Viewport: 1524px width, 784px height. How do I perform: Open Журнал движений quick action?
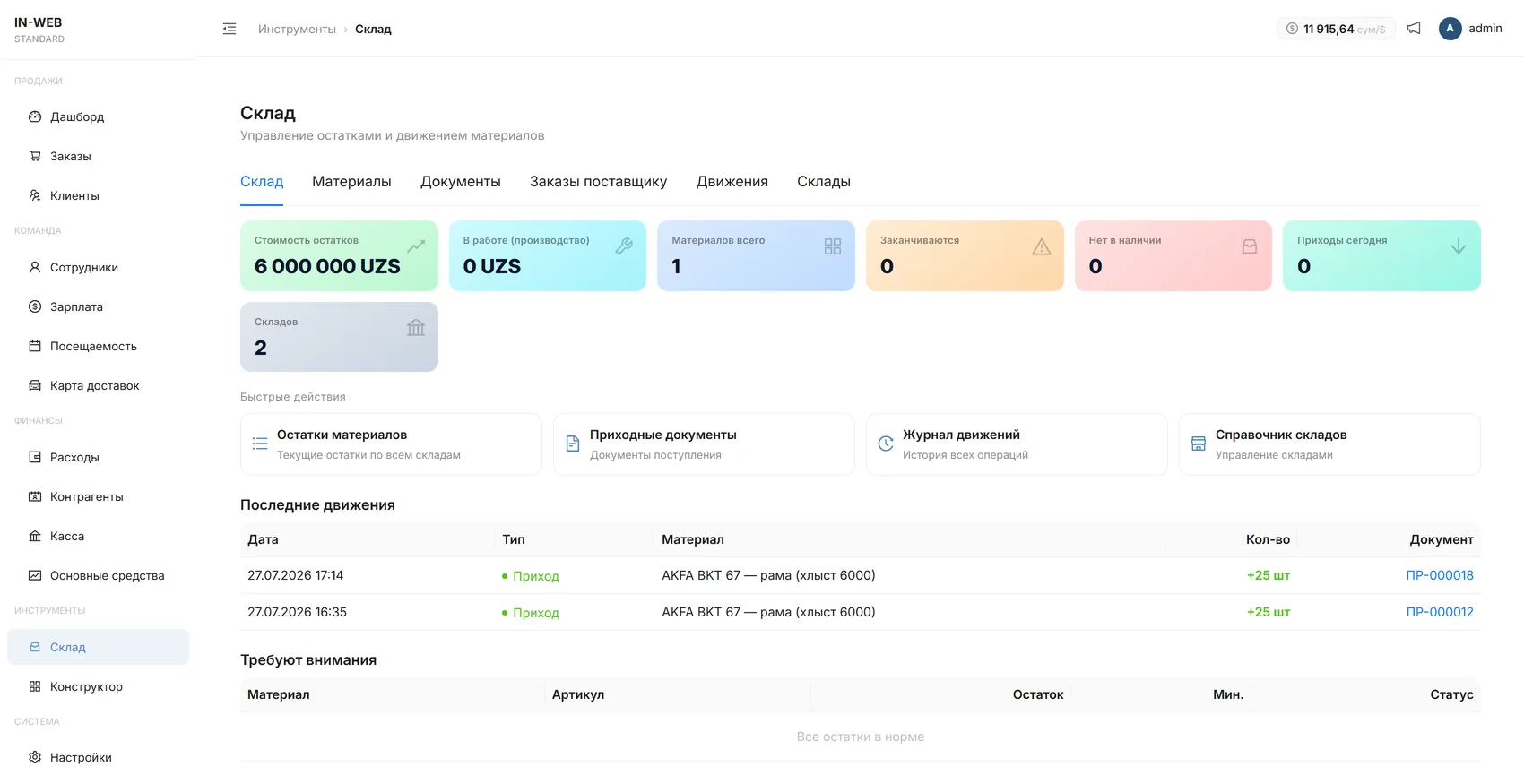(1017, 444)
